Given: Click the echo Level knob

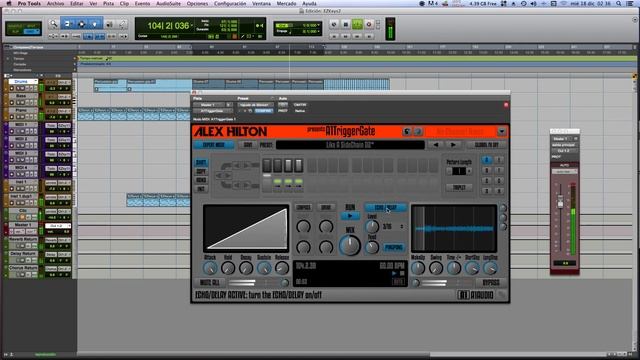Looking at the screenshot, I should point(372,227).
